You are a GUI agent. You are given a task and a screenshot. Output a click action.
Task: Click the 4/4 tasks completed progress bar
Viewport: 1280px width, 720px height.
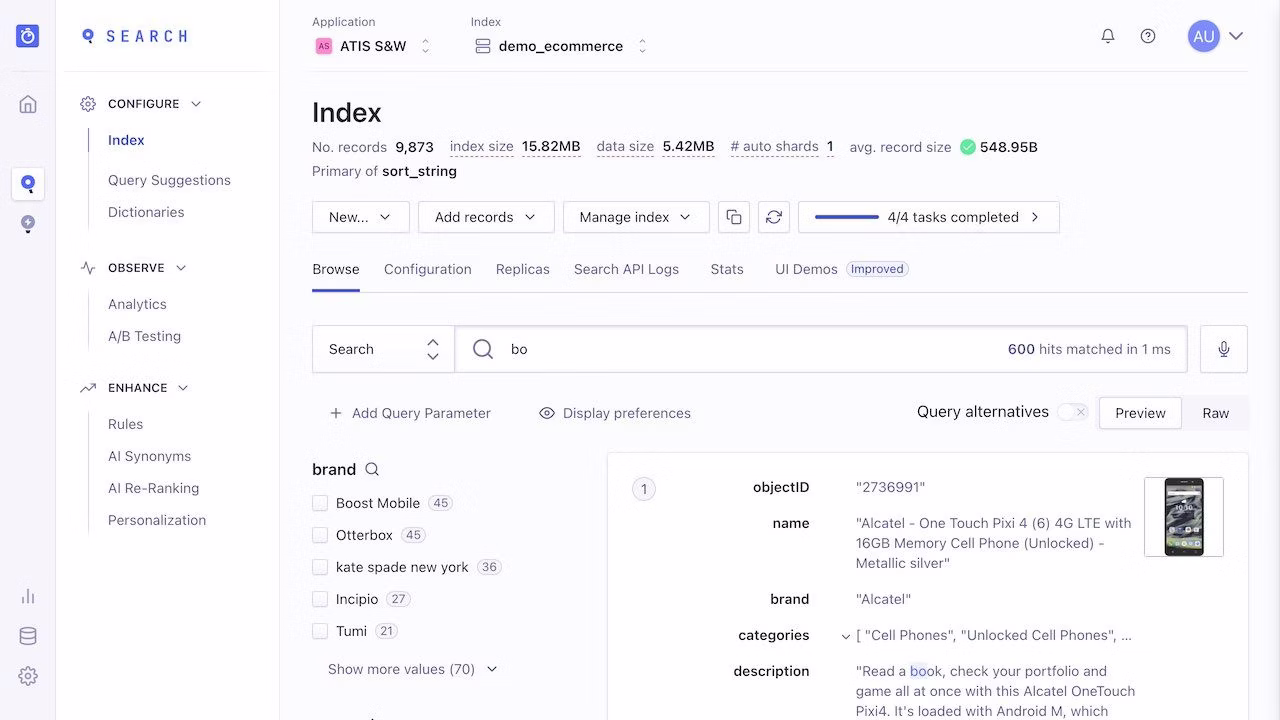[x=928, y=216]
